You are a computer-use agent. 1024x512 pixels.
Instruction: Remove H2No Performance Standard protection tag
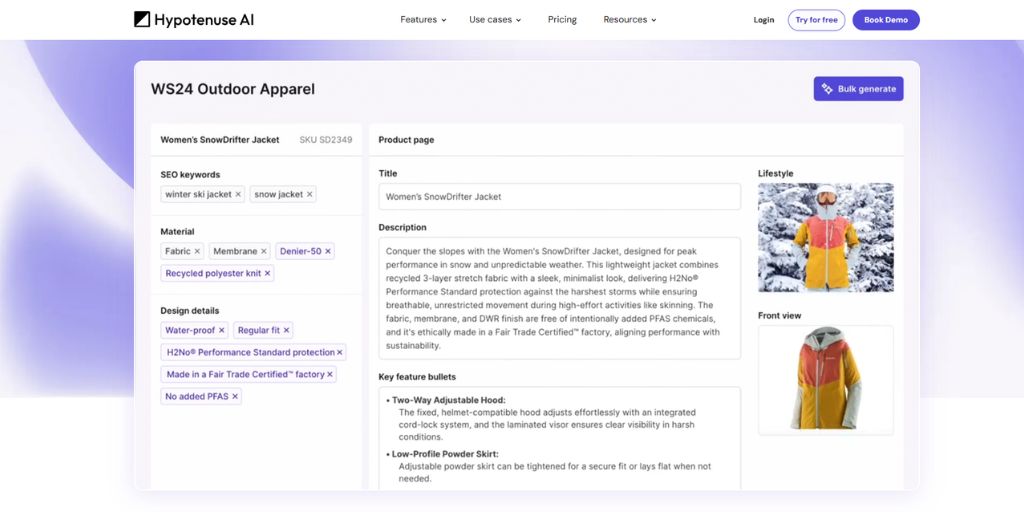coord(340,353)
